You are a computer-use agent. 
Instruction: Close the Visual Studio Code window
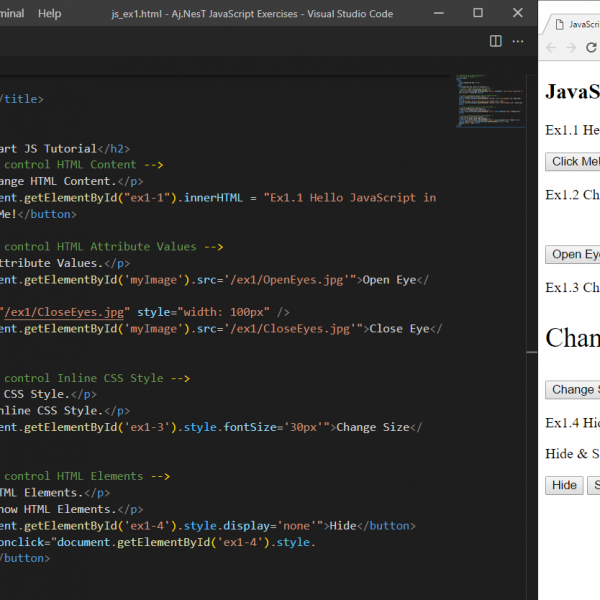click(518, 13)
